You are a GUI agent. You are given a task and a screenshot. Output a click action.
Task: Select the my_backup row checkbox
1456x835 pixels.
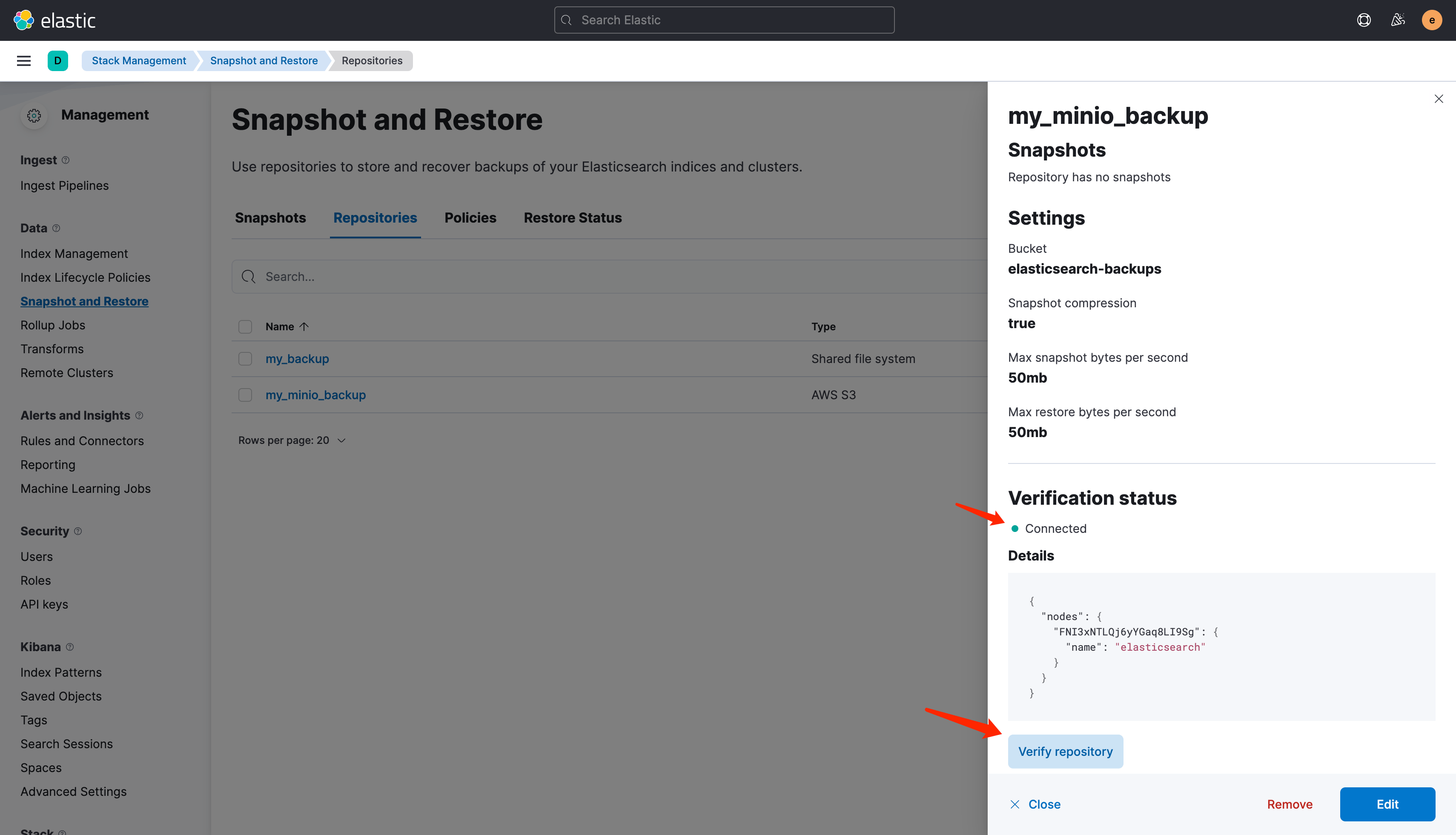pyautogui.click(x=245, y=359)
